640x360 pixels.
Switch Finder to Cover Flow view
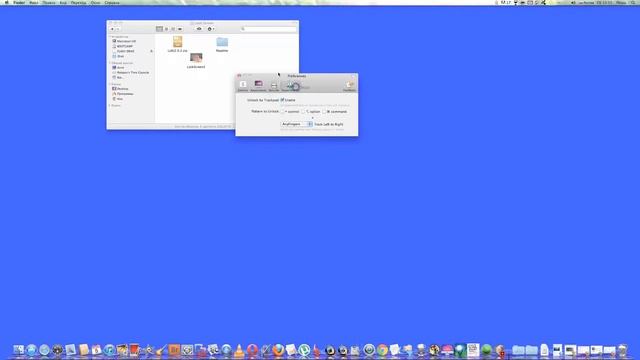click(180, 29)
